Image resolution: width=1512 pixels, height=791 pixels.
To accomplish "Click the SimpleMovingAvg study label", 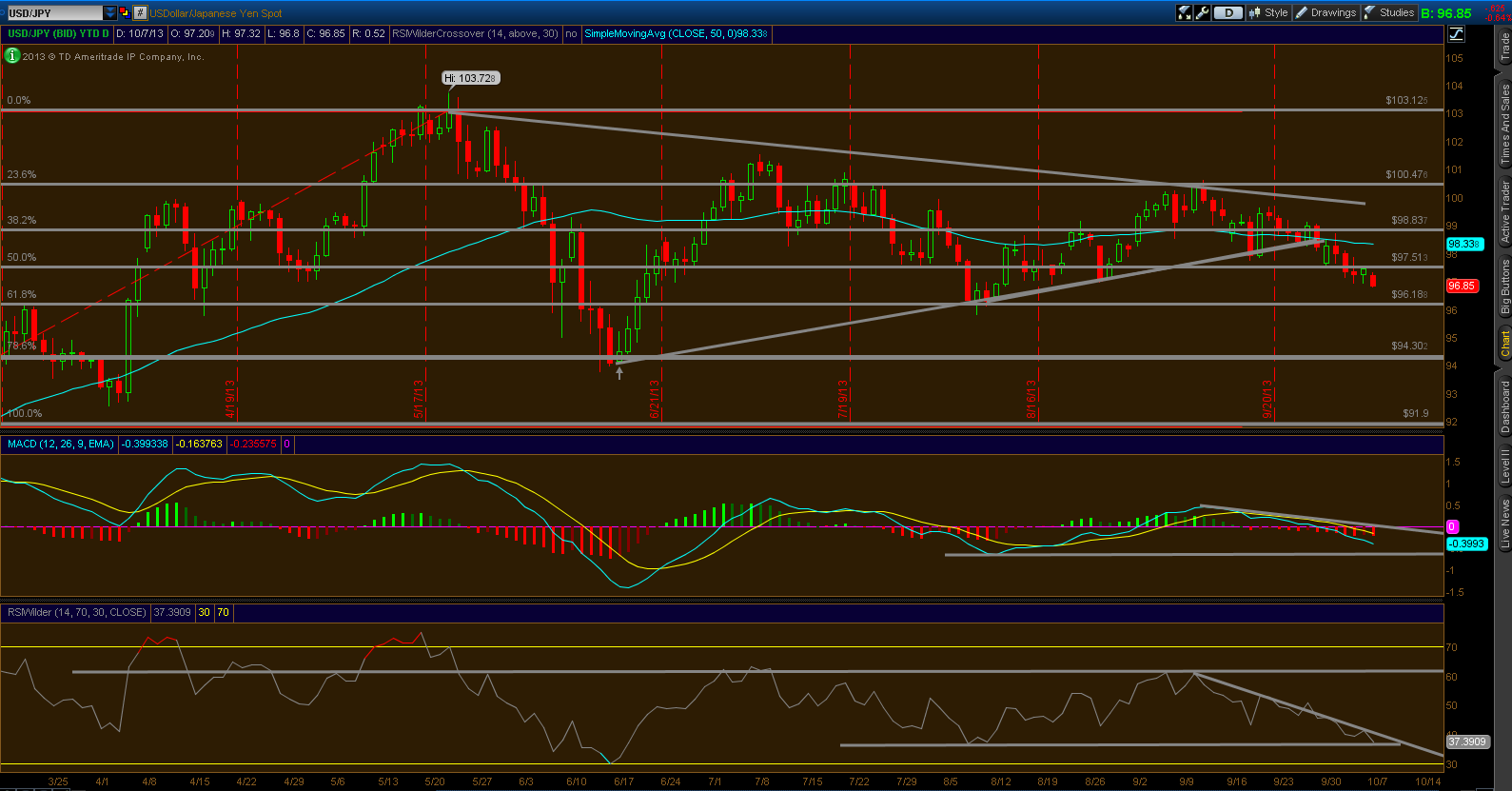I will pyautogui.click(x=676, y=33).
